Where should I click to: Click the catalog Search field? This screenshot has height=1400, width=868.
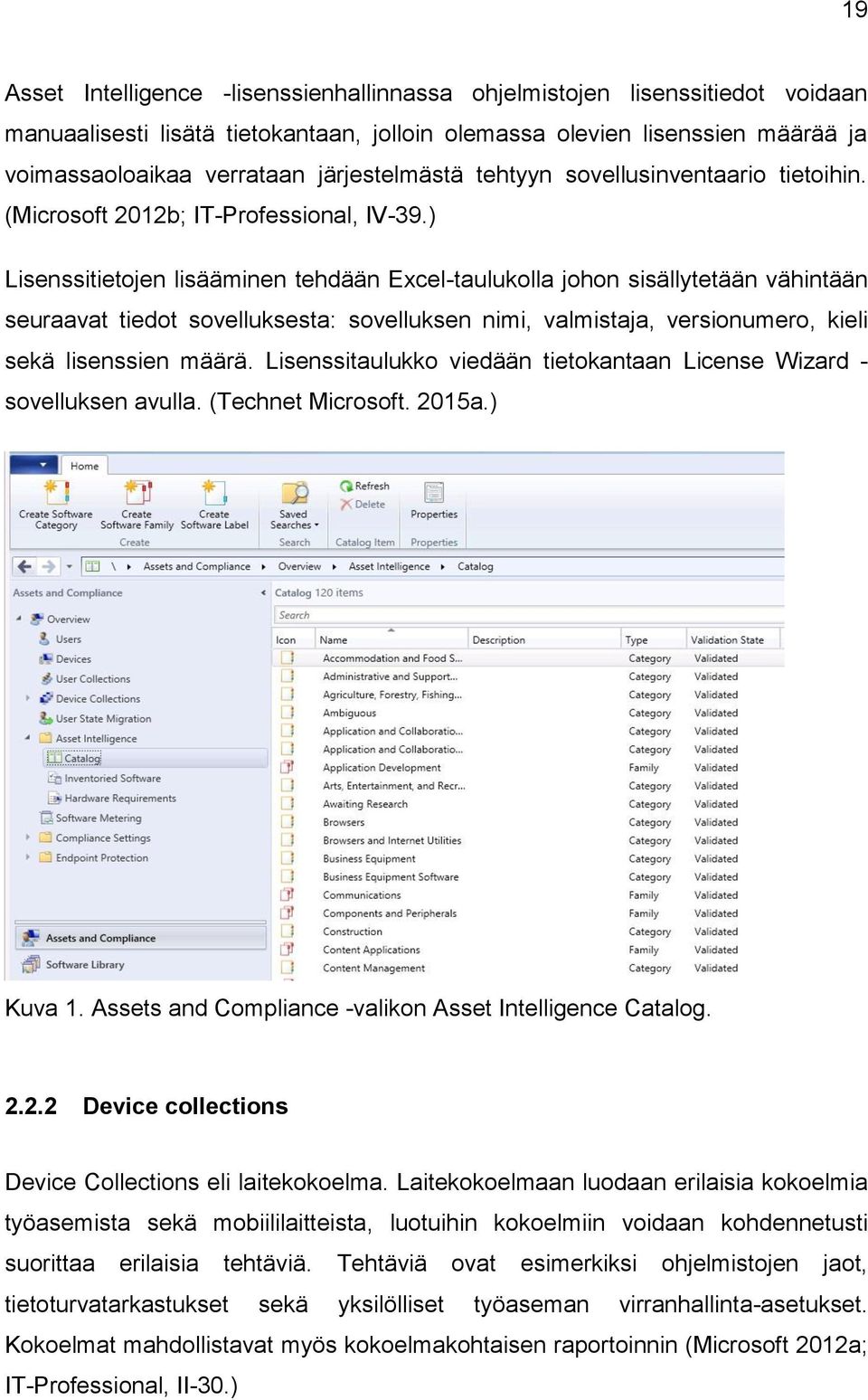pos(528,615)
